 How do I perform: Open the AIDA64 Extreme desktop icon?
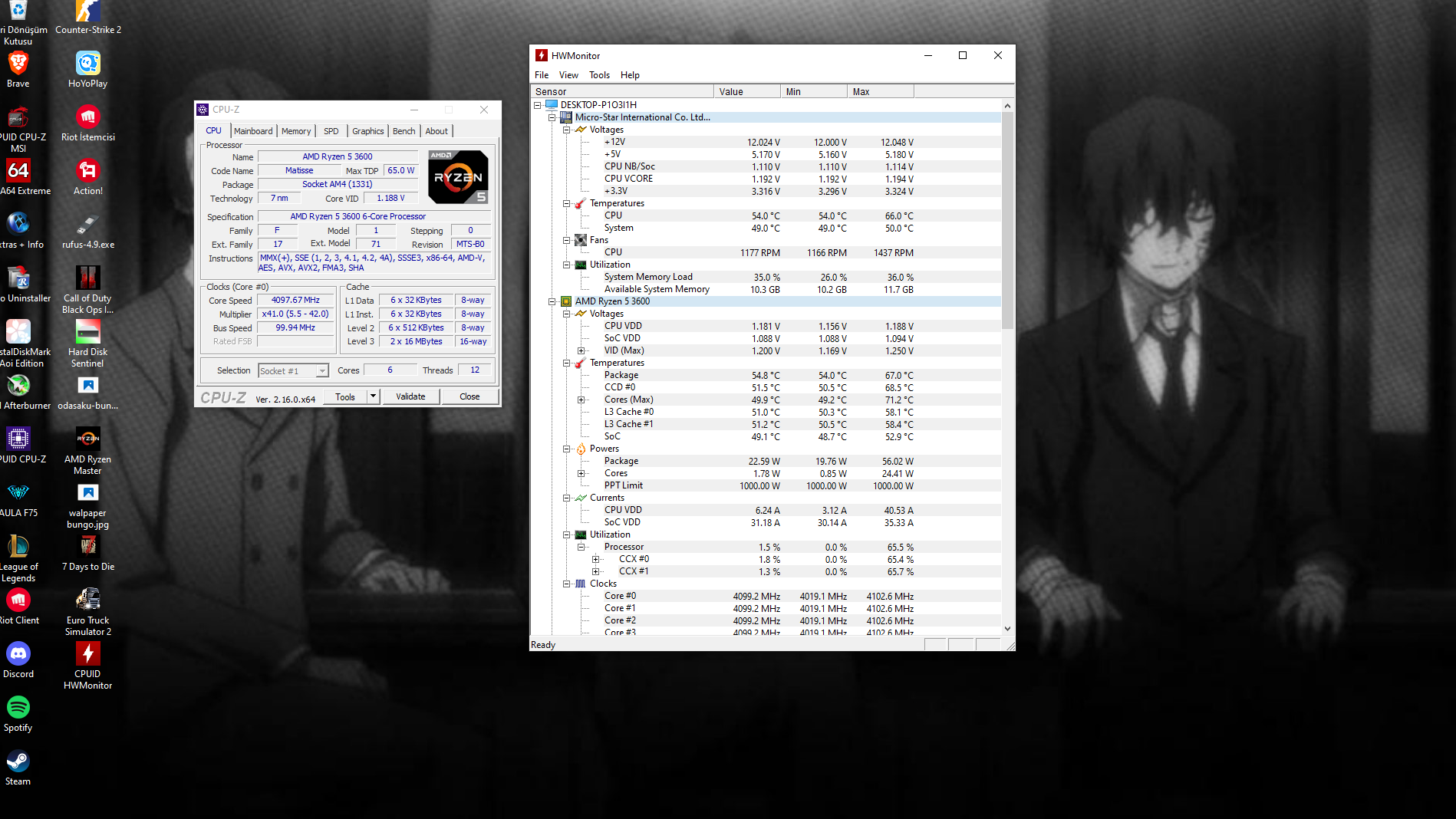coord(18,176)
